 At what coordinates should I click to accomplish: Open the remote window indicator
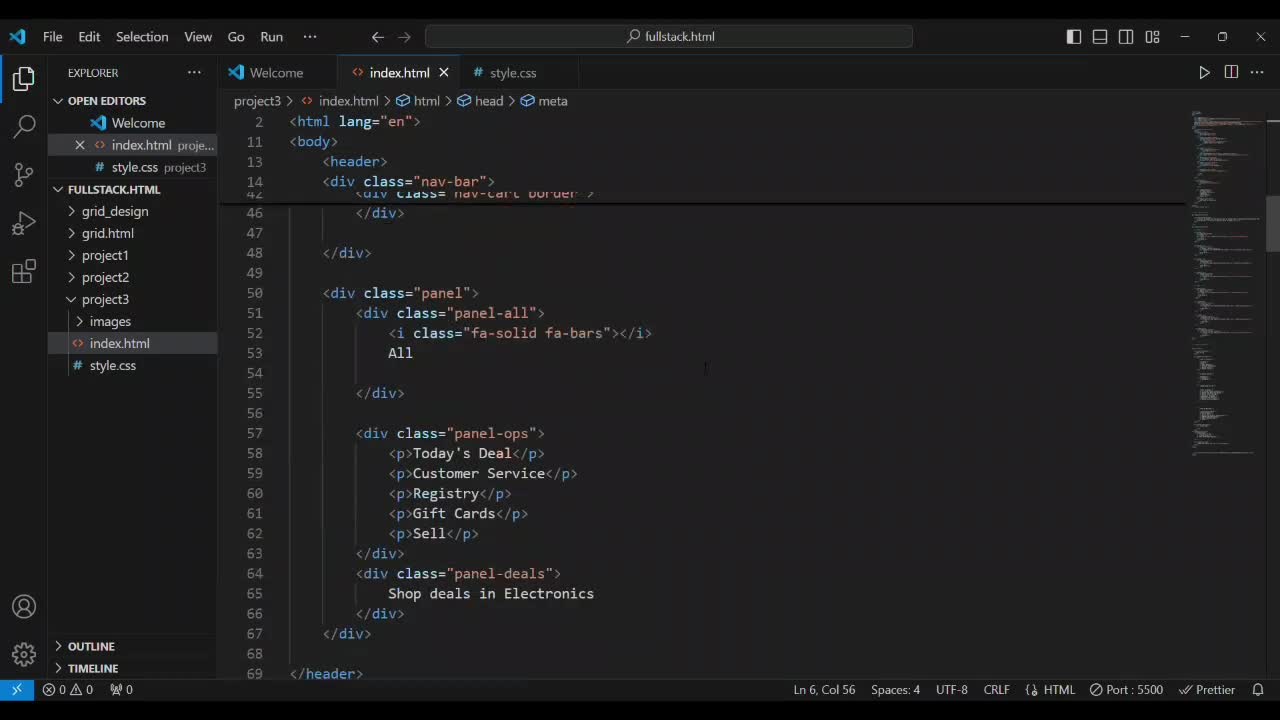click(x=17, y=689)
